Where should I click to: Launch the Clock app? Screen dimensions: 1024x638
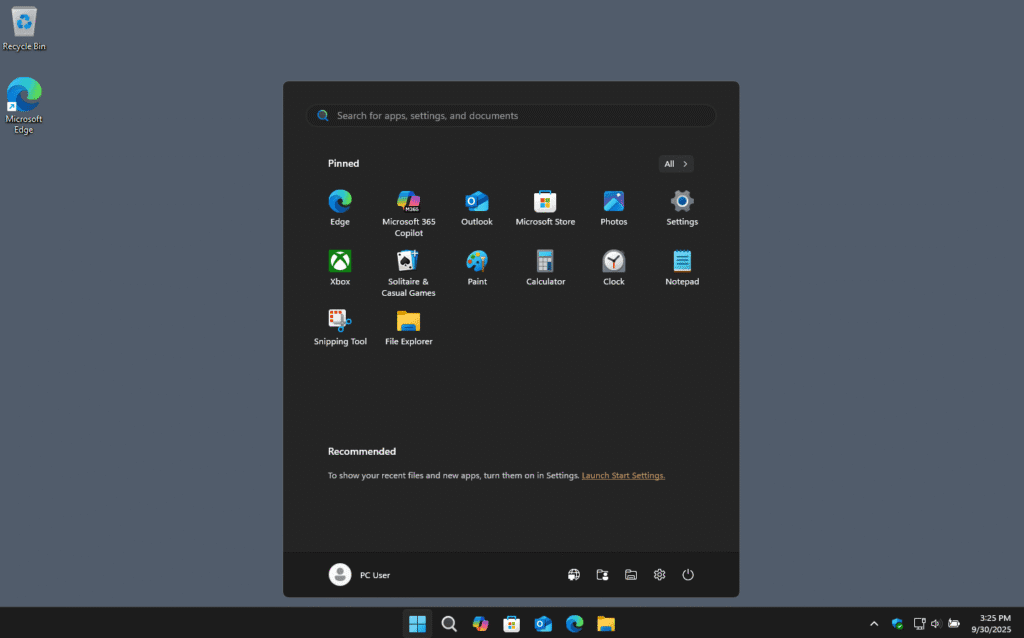pyautogui.click(x=613, y=261)
